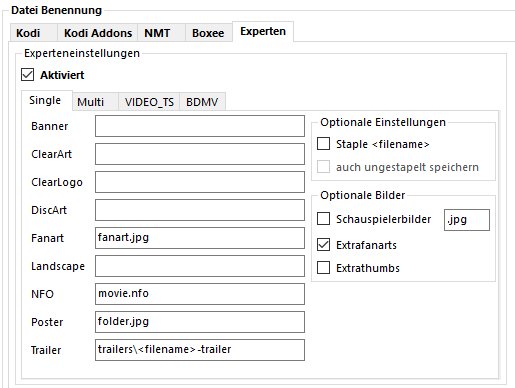Switch to the Kodi tab
This screenshot has width=515, height=388.
[33, 33]
